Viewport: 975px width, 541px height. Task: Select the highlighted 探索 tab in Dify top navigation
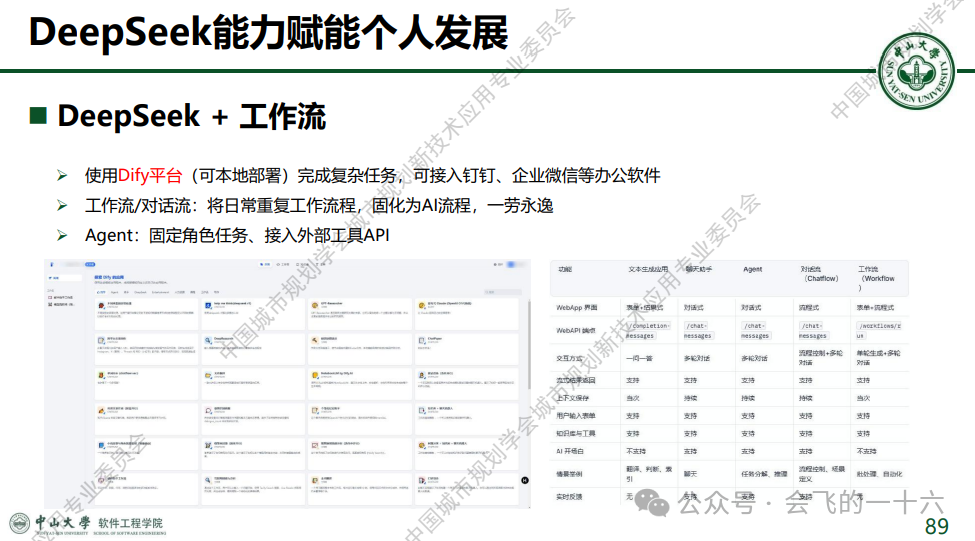[x=265, y=264]
